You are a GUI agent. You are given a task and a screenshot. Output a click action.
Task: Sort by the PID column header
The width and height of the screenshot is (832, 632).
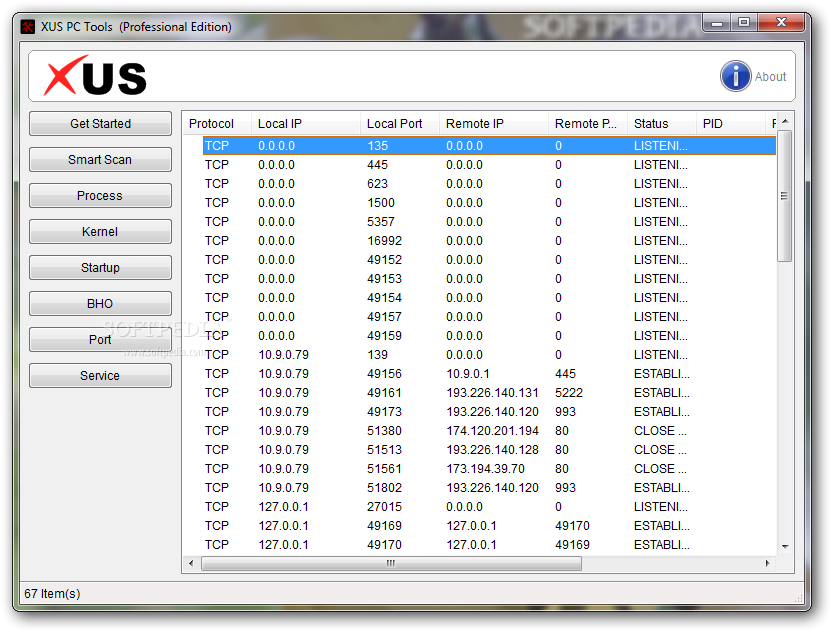coord(731,124)
